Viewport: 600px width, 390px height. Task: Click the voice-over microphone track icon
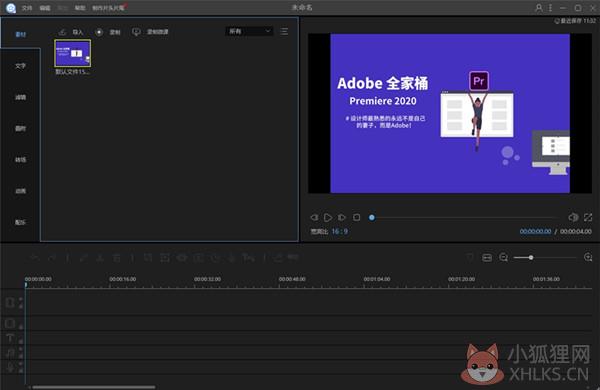(x=10, y=367)
